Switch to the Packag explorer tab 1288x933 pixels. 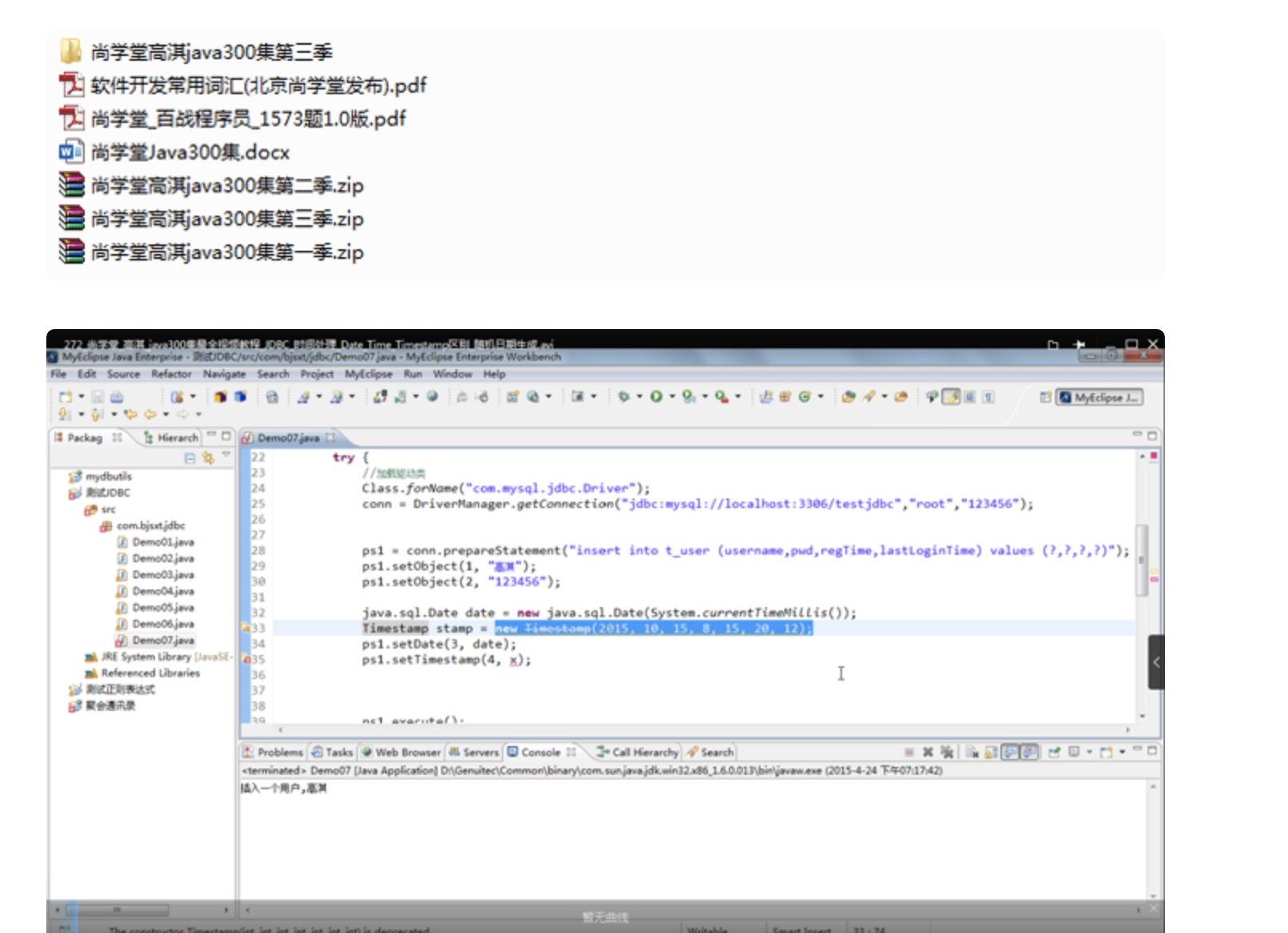(x=85, y=438)
